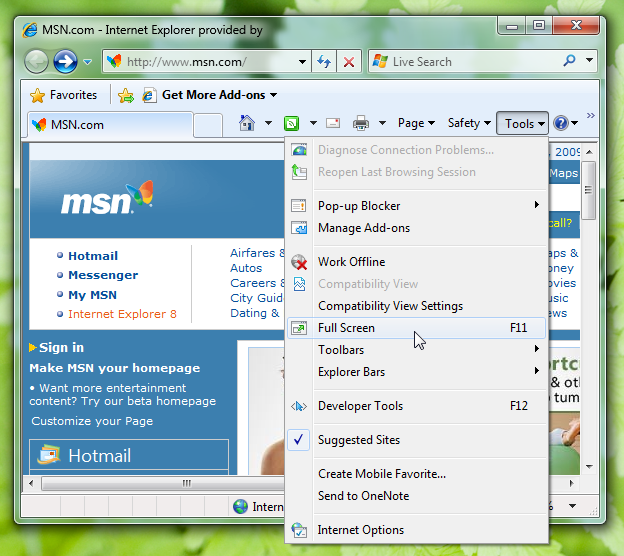The height and width of the screenshot is (556, 624).
Task: Open the Favorites star button
Action: click(63, 95)
